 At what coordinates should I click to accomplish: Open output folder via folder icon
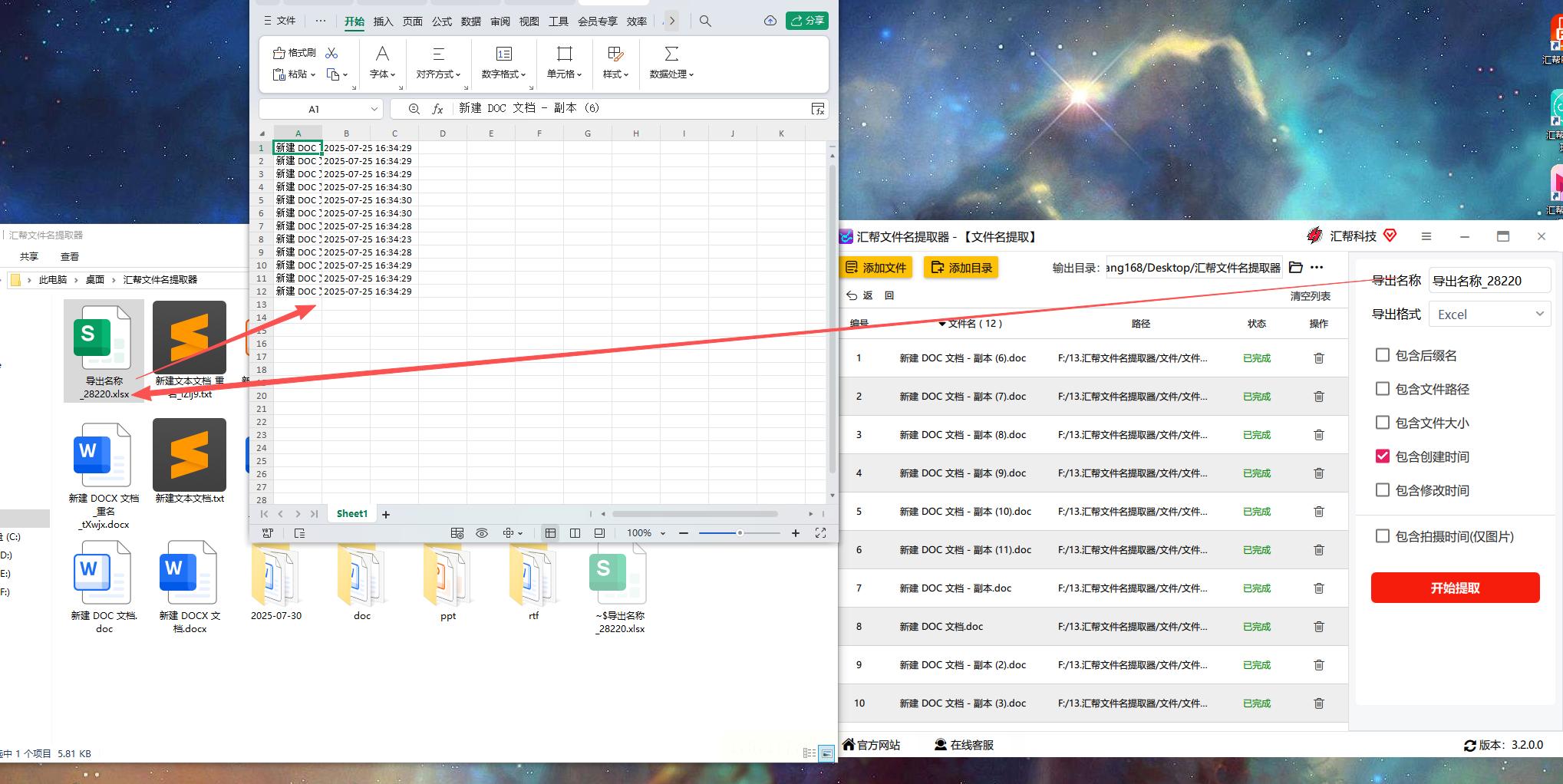1296,268
